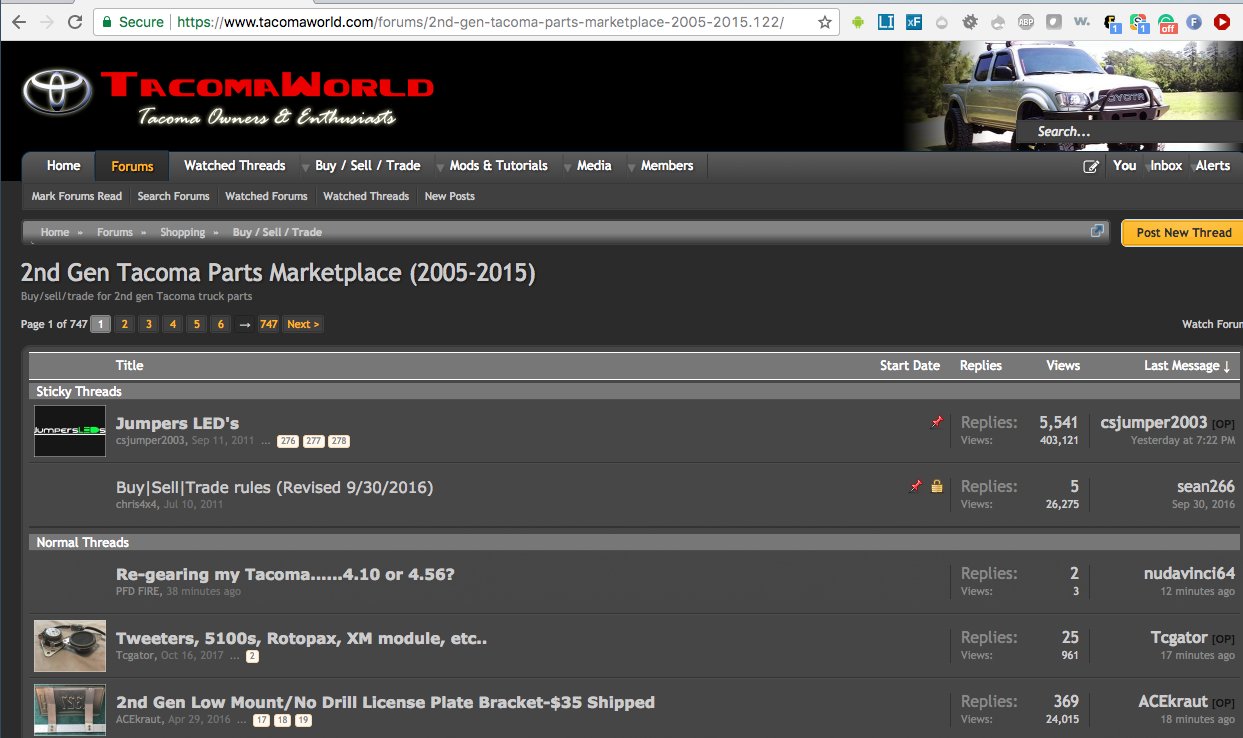Open the xF extension icon
This screenshot has height=738, width=1243.
tap(913, 21)
